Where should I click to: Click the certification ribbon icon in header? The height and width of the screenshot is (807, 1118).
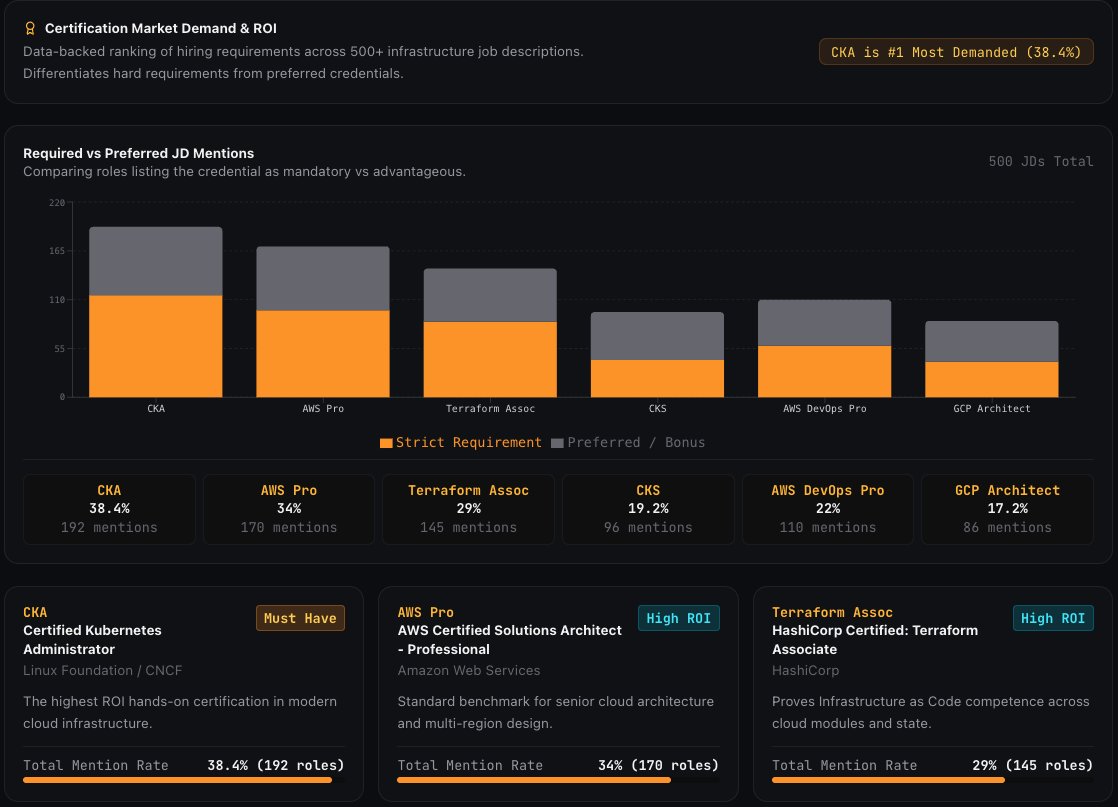[x=30, y=29]
